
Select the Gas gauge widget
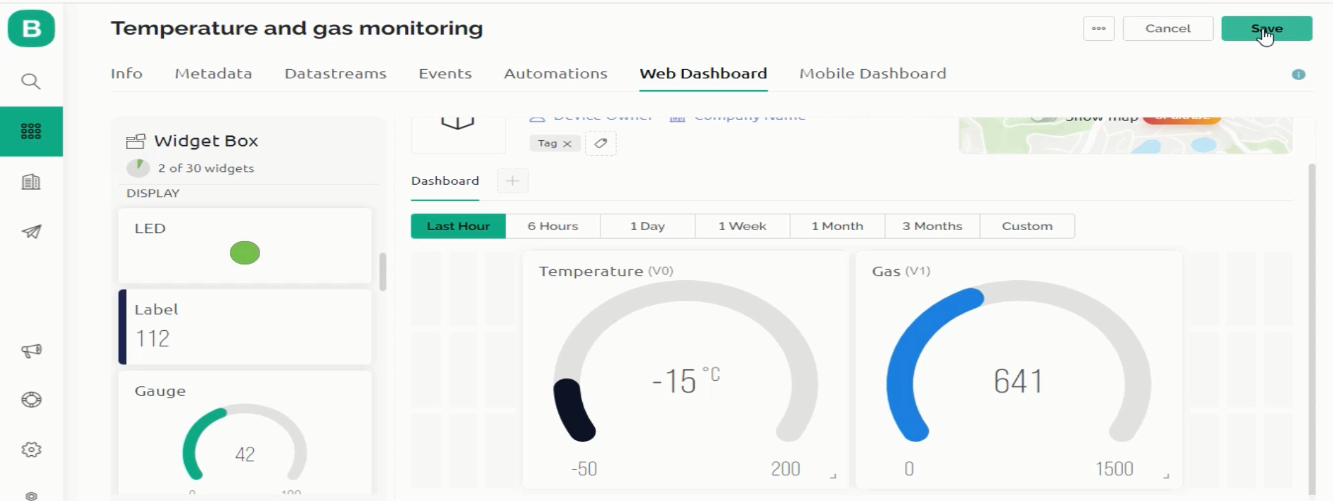(x=1019, y=369)
